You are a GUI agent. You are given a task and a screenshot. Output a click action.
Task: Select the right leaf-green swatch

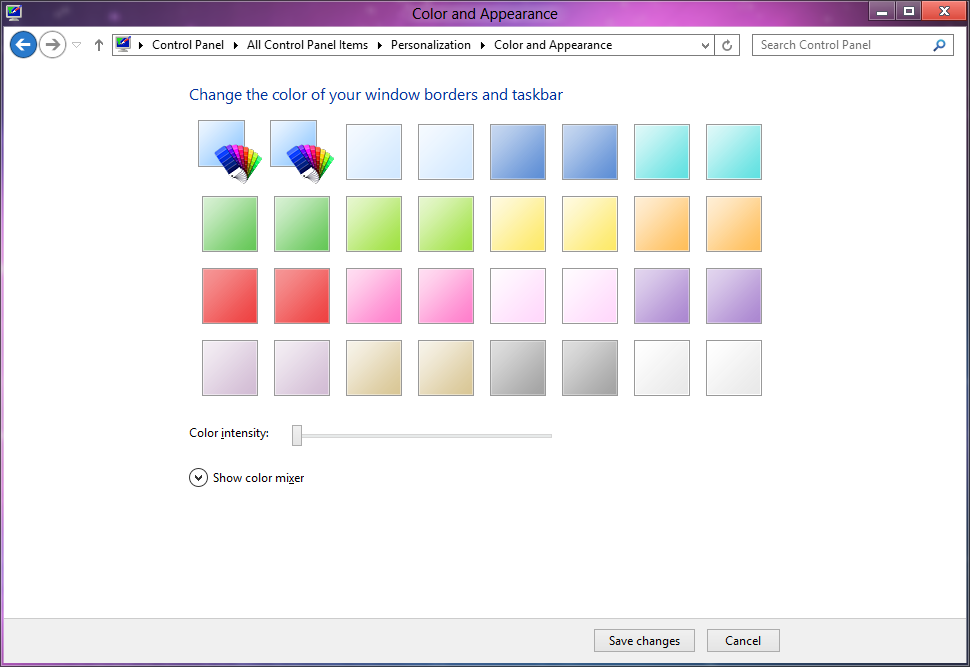[x=302, y=224]
